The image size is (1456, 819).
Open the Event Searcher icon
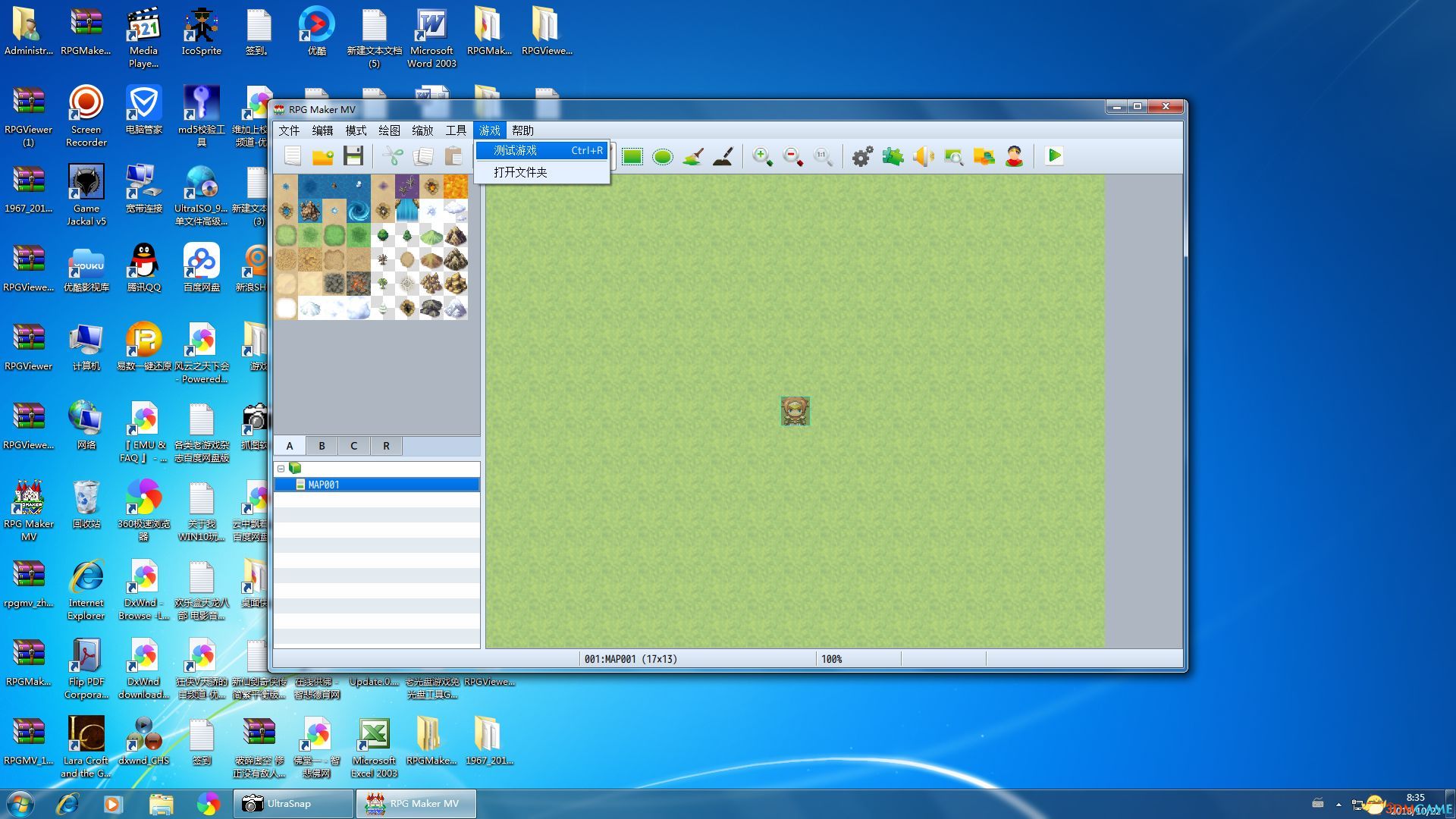(x=953, y=156)
